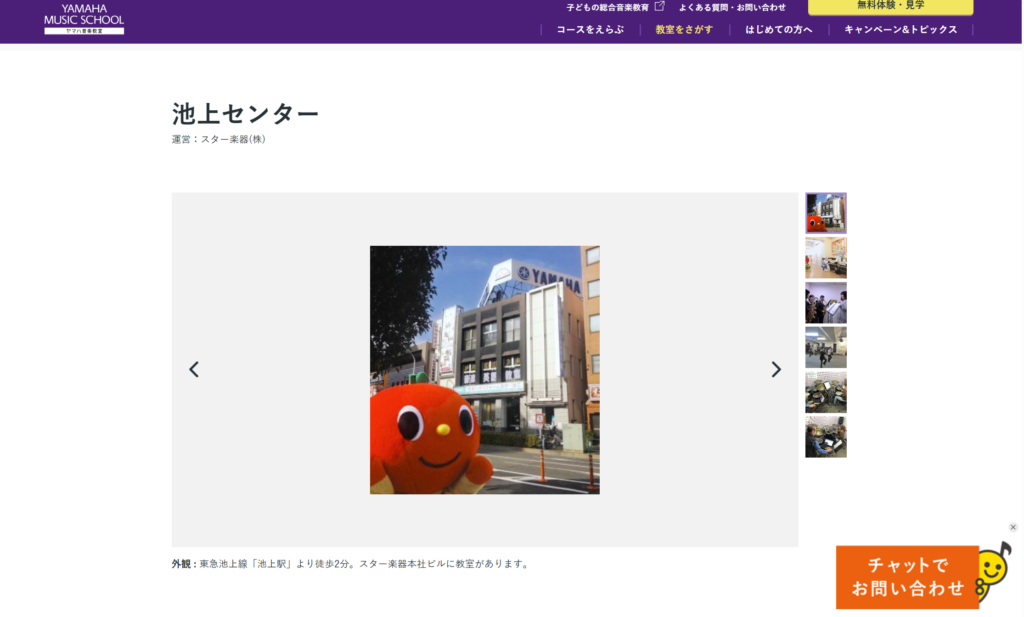Screen dimensions: 1024x617
Task: Click 運営:スター楽器(株) text
Action: pyautogui.click(x=219, y=139)
